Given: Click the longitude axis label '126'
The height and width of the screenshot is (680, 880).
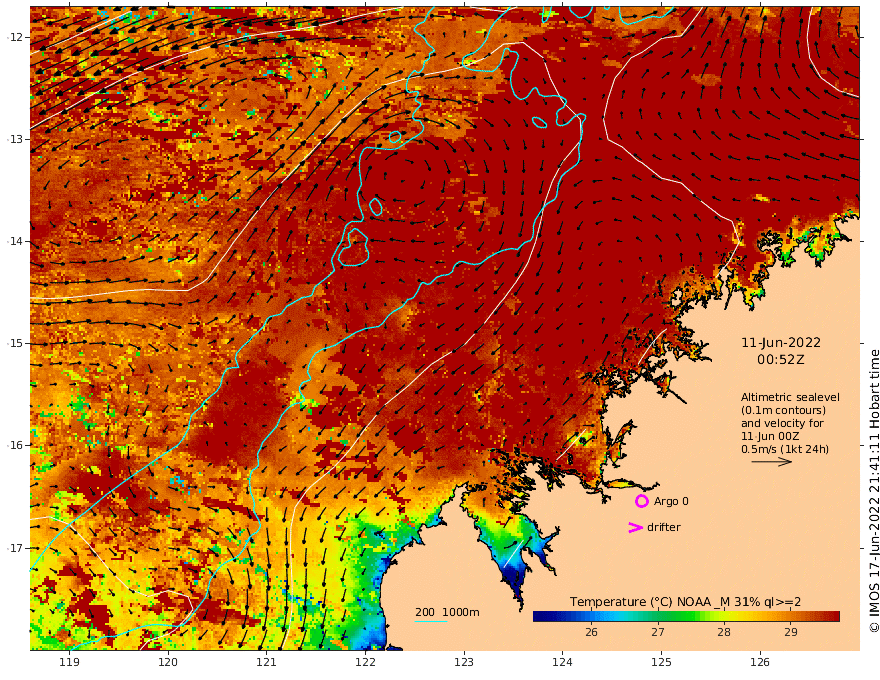Looking at the screenshot, I should coord(760,662).
